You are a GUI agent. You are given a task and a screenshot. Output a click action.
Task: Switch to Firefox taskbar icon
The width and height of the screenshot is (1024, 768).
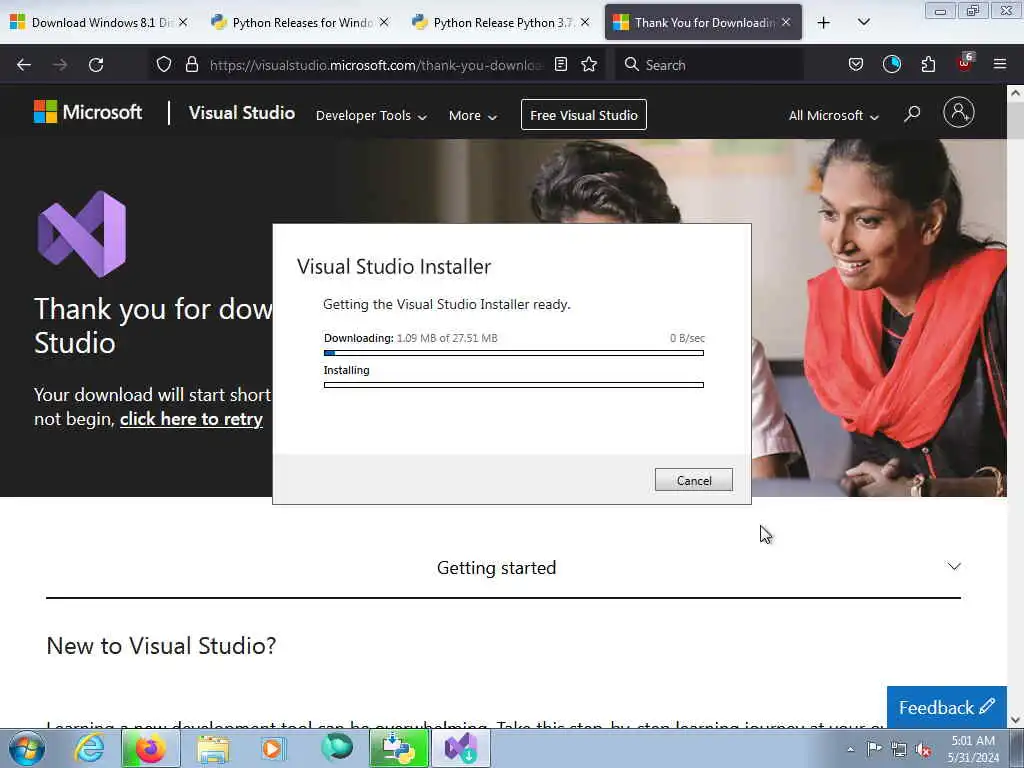pyautogui.click(x=150, y=748)
